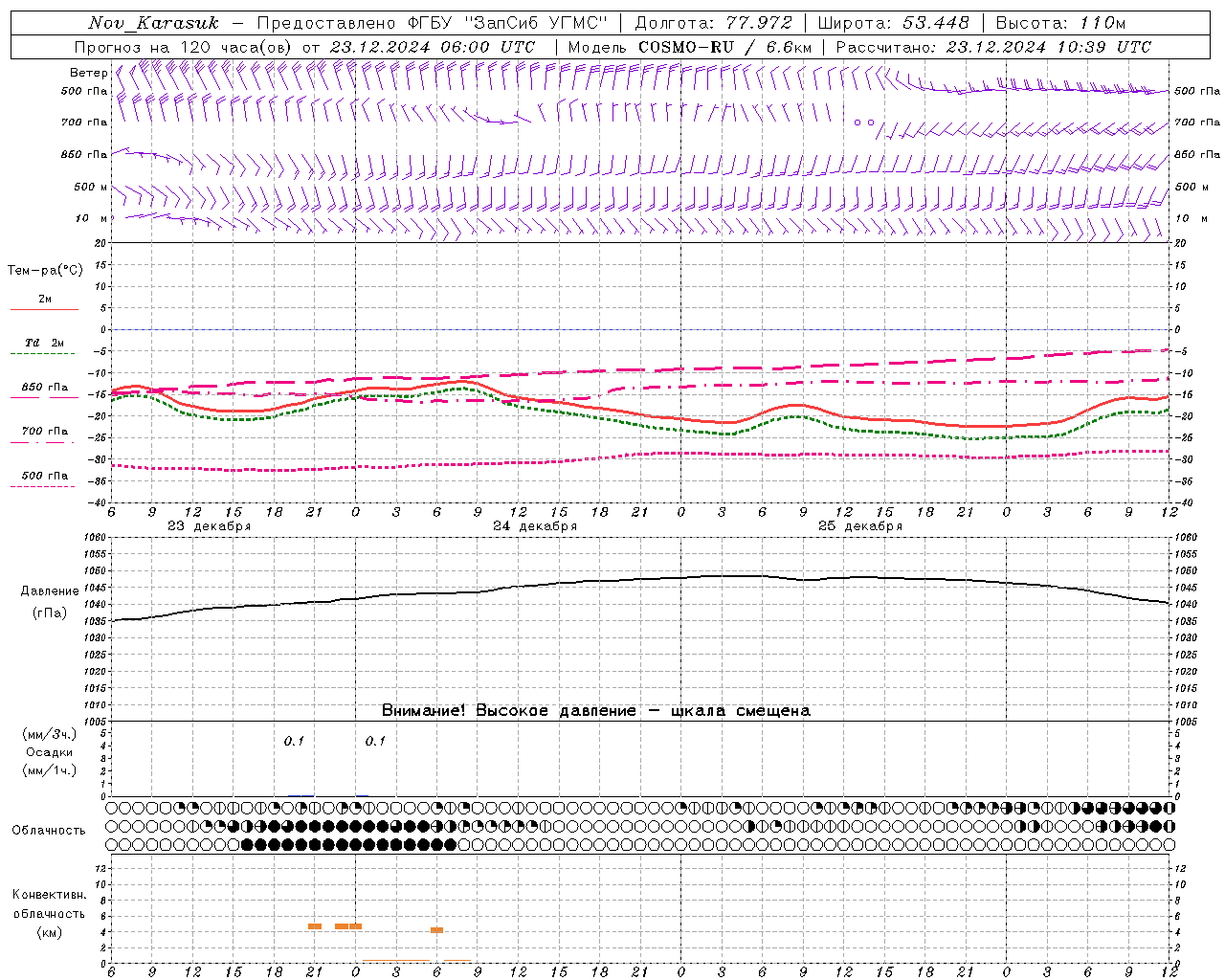Screen dimensions: 1225x980
Task: Click the 'Внимание! Высокое давление' warning text
Action: (x=508, y=710)
